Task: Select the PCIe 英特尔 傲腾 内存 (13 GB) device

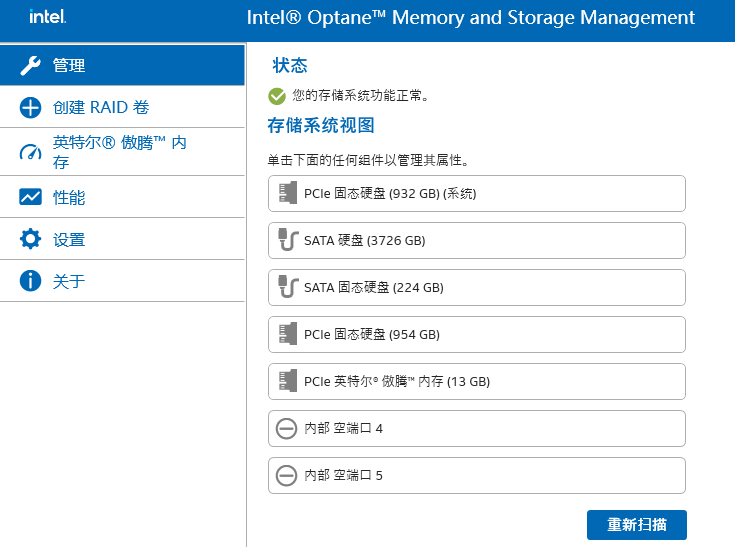Action: [476, 381]
